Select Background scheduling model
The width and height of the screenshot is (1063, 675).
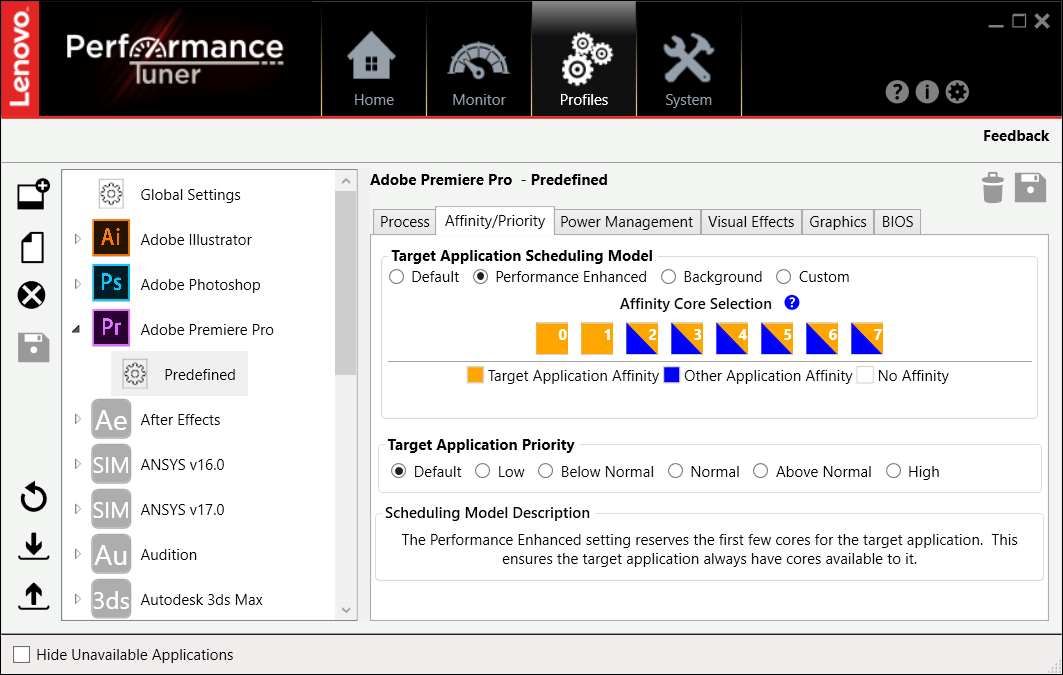click(x=711, y=277)
